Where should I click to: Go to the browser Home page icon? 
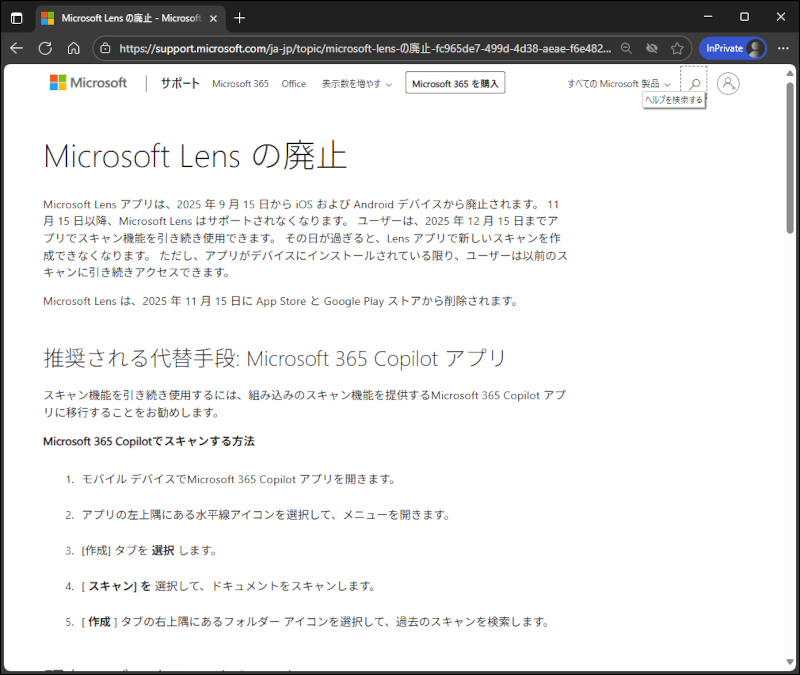pyautogui.click(x=73, y=48)
